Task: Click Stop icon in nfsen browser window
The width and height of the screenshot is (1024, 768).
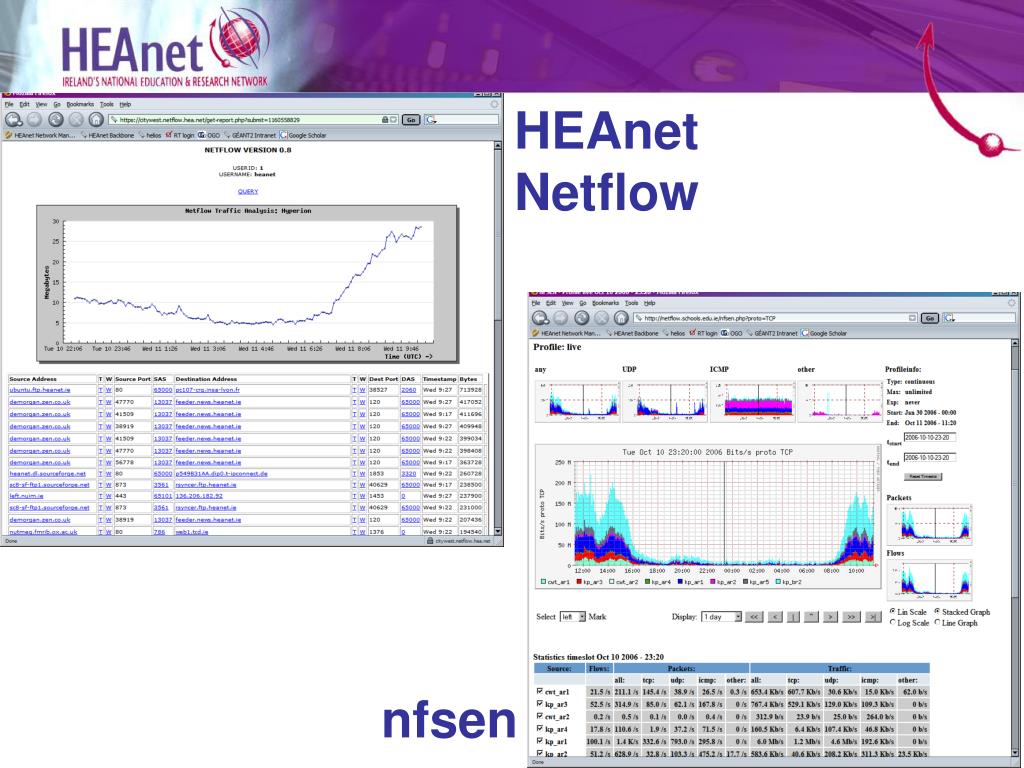Action: pos(601,318)
